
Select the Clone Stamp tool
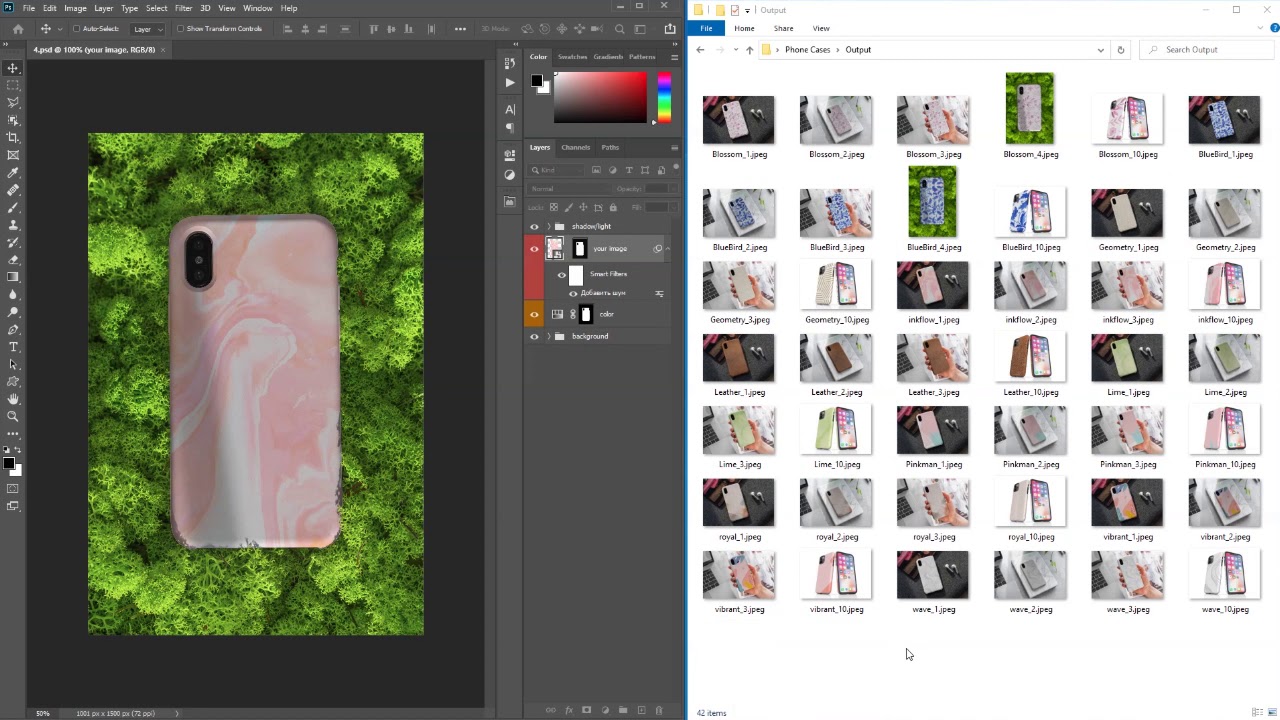[13, 225]
